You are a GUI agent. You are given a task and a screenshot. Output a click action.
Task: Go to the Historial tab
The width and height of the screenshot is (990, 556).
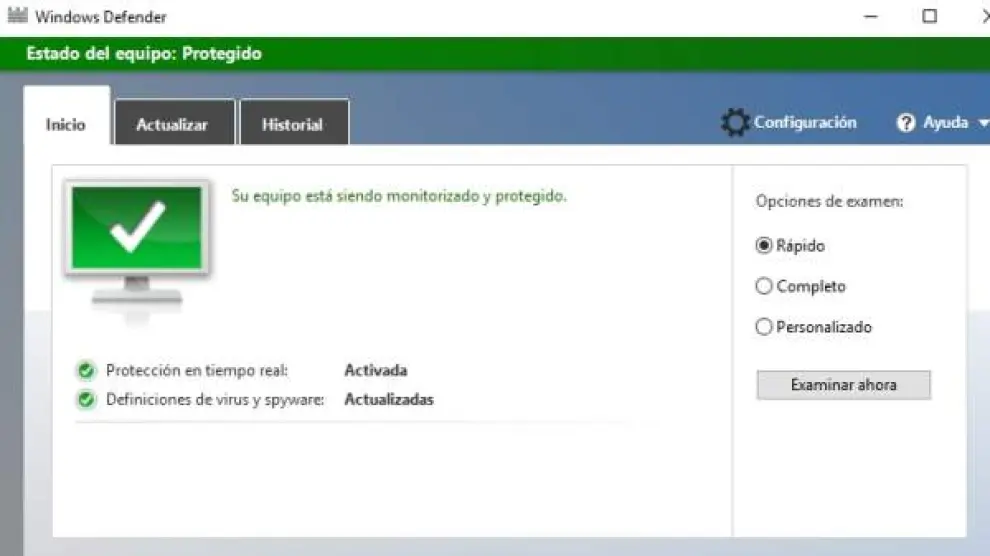tap(292, 125)
